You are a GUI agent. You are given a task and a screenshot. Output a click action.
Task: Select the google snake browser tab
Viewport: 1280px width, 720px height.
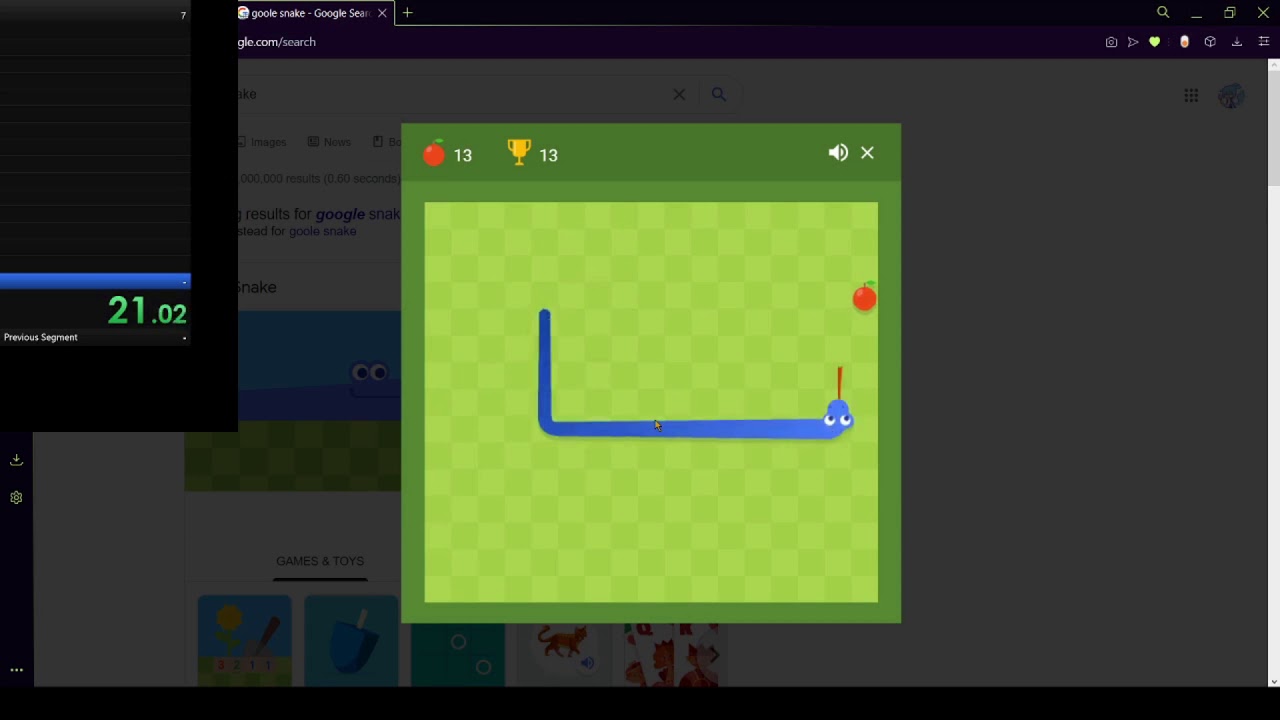click(310, 13)
